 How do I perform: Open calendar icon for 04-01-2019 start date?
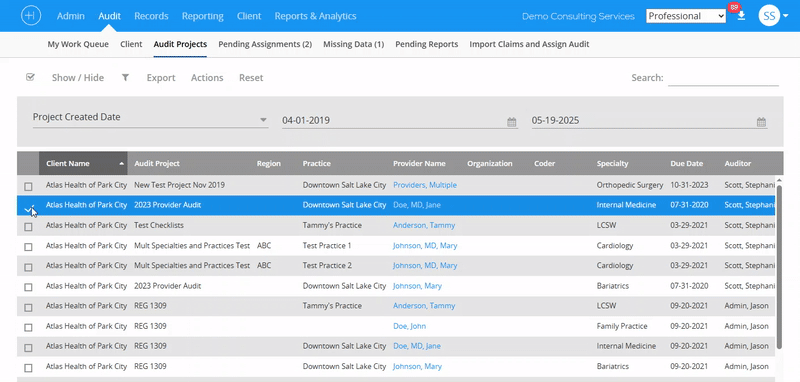[512, 122]
